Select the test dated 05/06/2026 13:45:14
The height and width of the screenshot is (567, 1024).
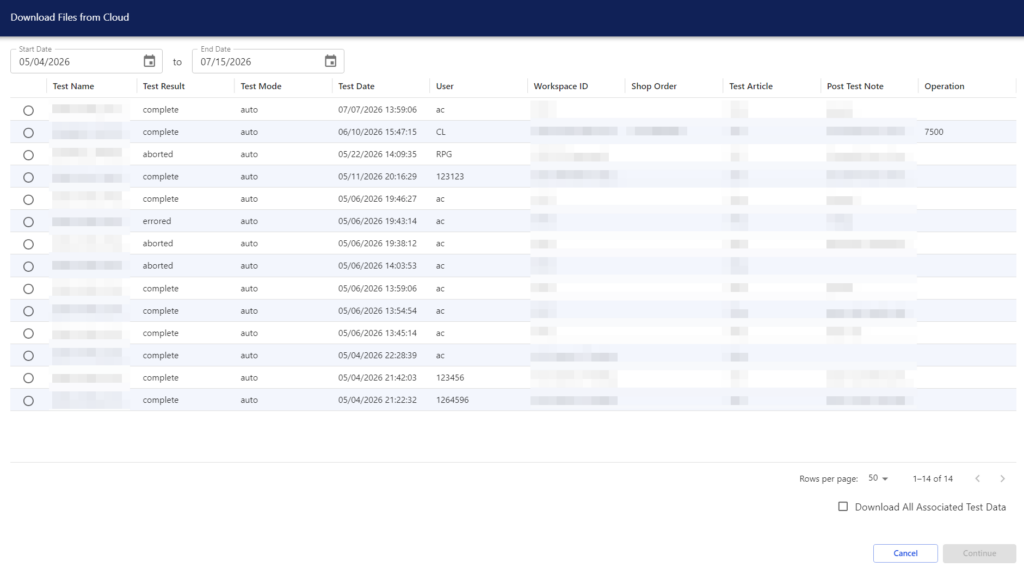pyautogui.click(x=28, y=333)
